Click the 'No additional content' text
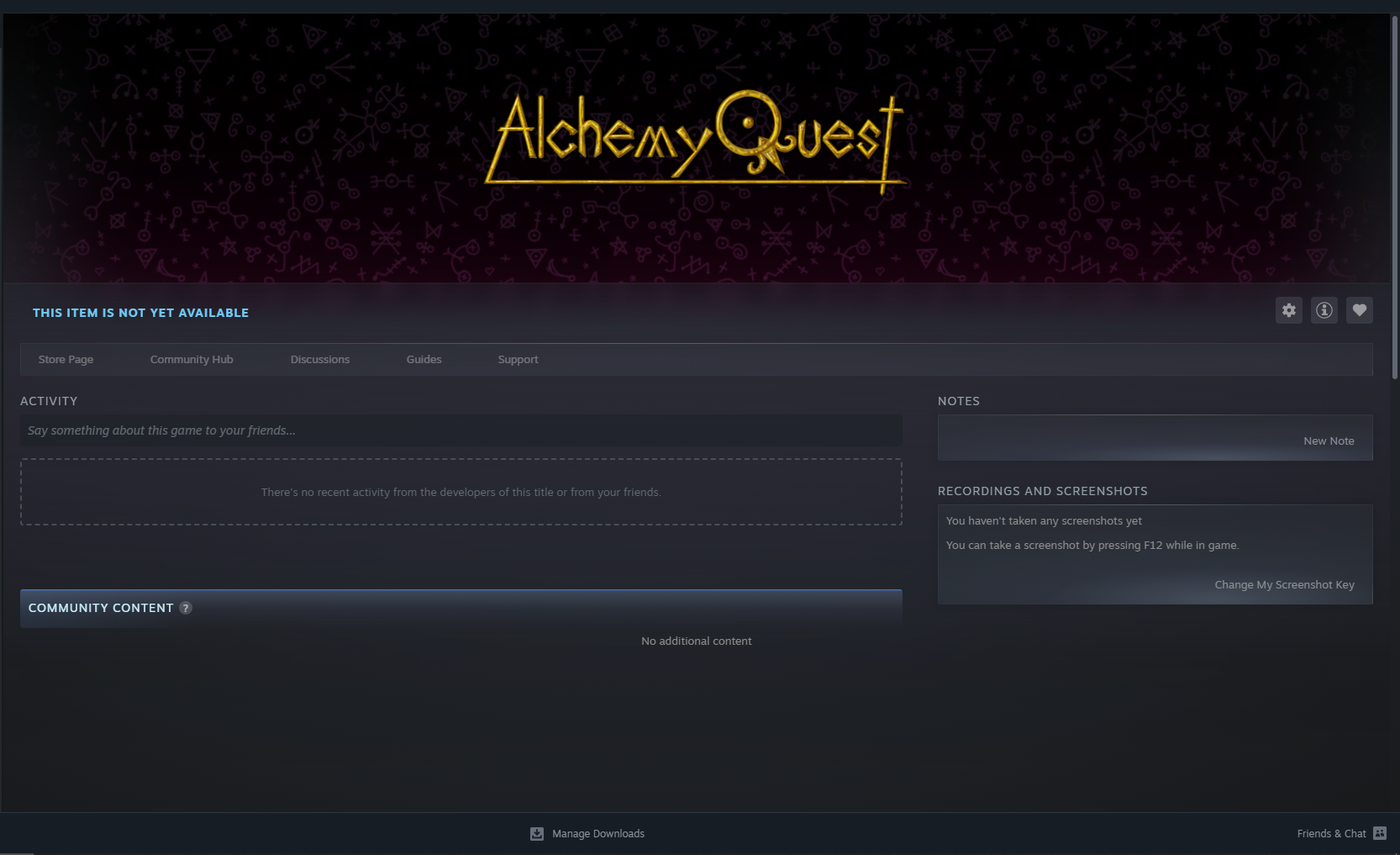The height and width of the screenshot is (855, 1400). (696, 641)
